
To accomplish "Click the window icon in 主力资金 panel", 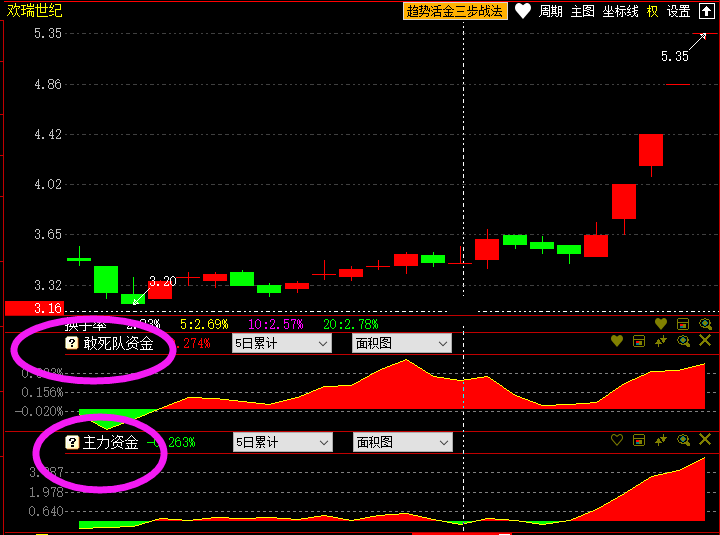I will 638,440.
